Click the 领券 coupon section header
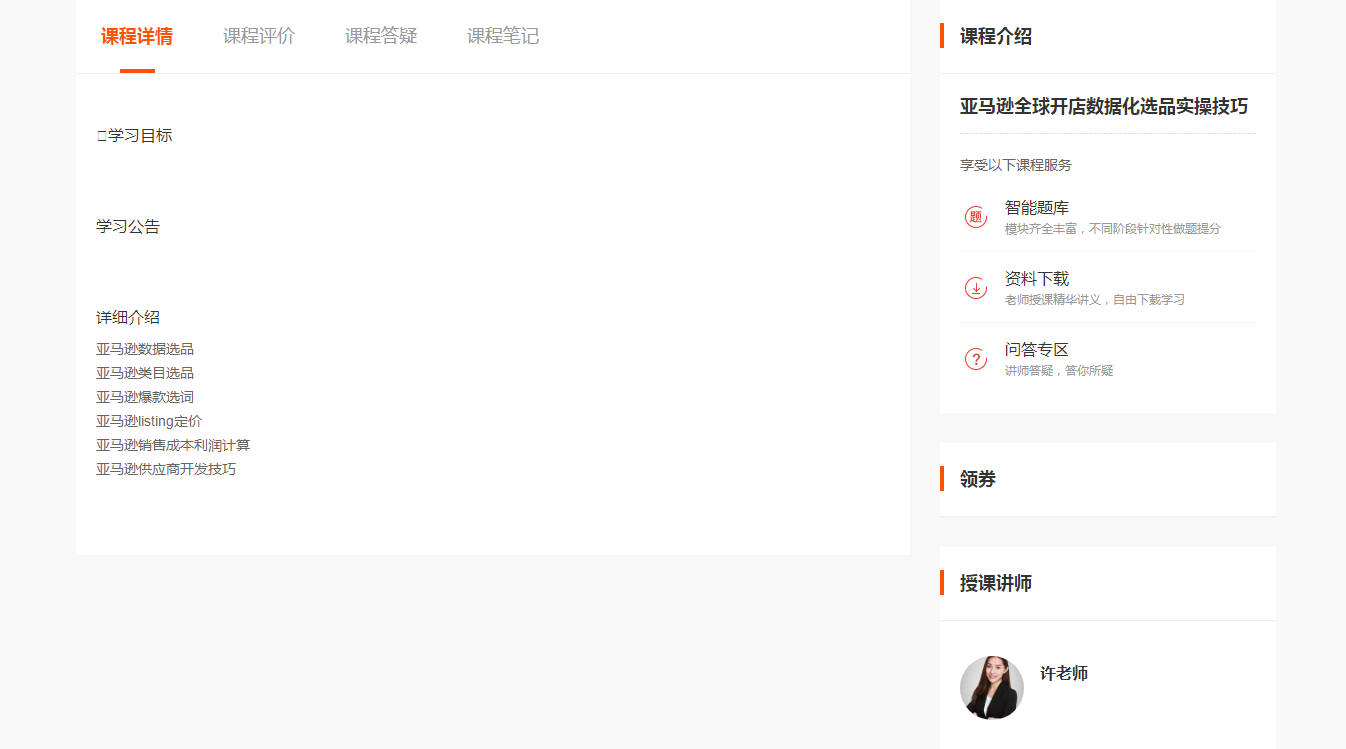The height and width of the screenshot is (749, 1346). pos(978,479)
